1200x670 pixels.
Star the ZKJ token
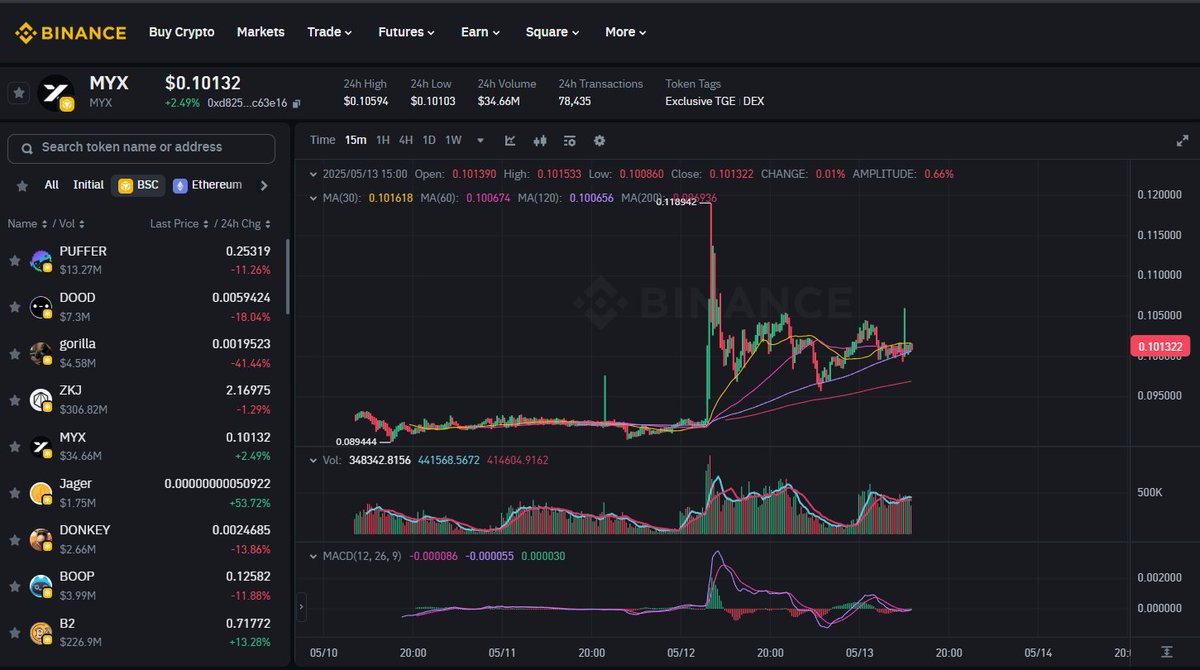15,400
